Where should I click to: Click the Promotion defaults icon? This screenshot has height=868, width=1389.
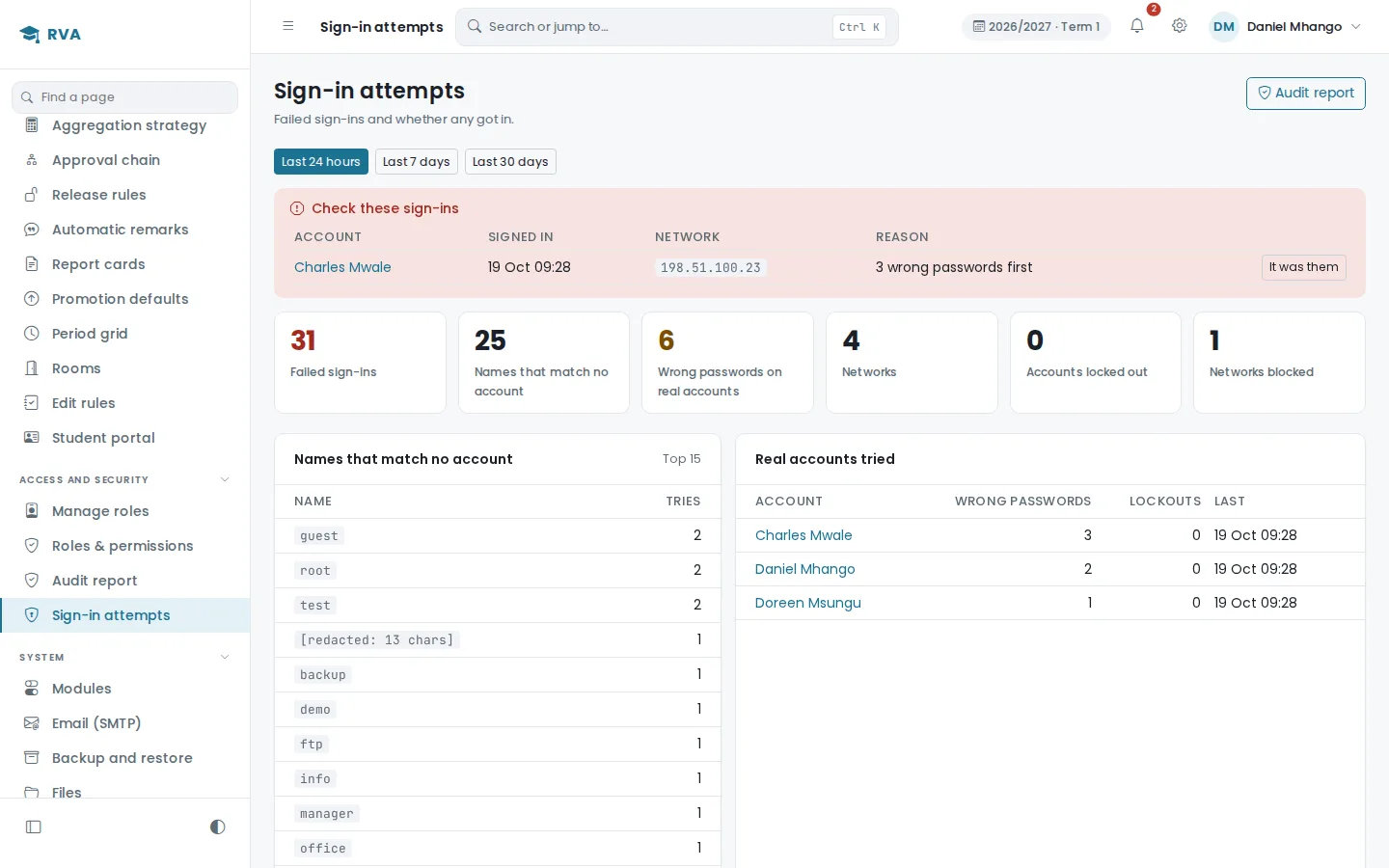point(32,299)
